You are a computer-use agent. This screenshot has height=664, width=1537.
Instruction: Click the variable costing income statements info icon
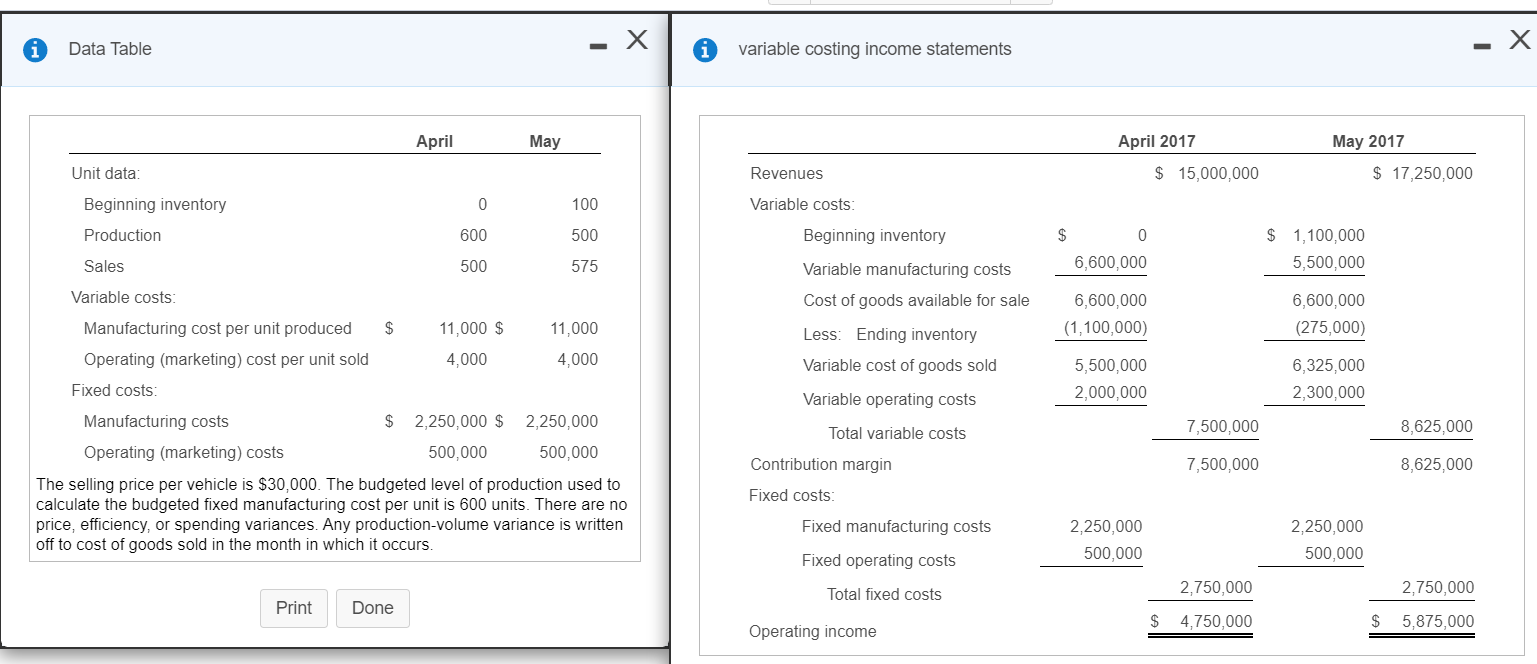707,49
